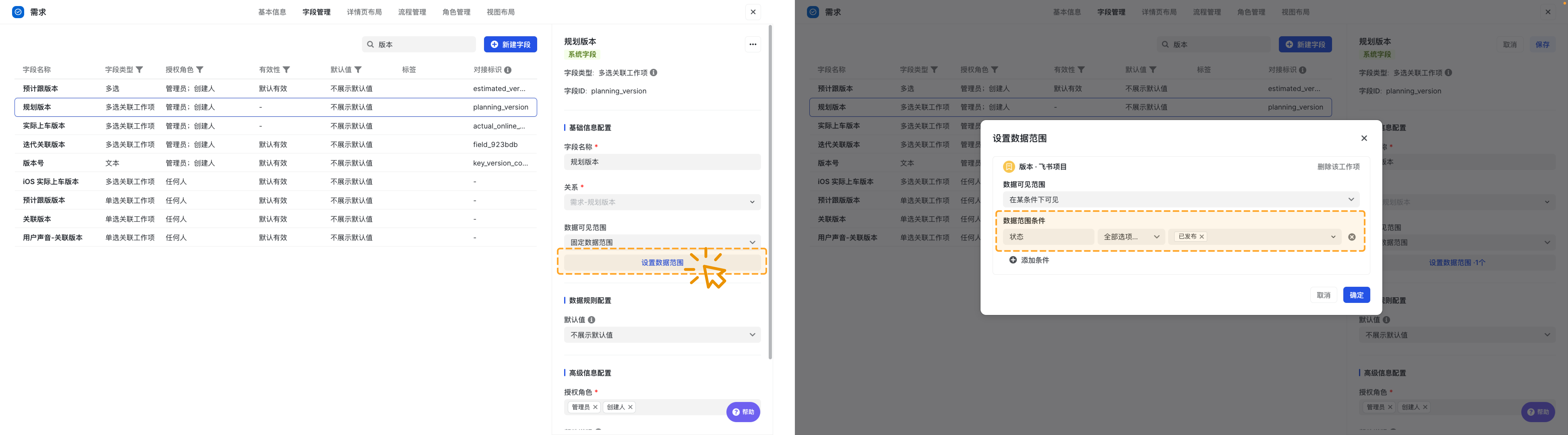
Task: Remove the 管理员 tag in the left panel
Action: (x=595, y=407)
